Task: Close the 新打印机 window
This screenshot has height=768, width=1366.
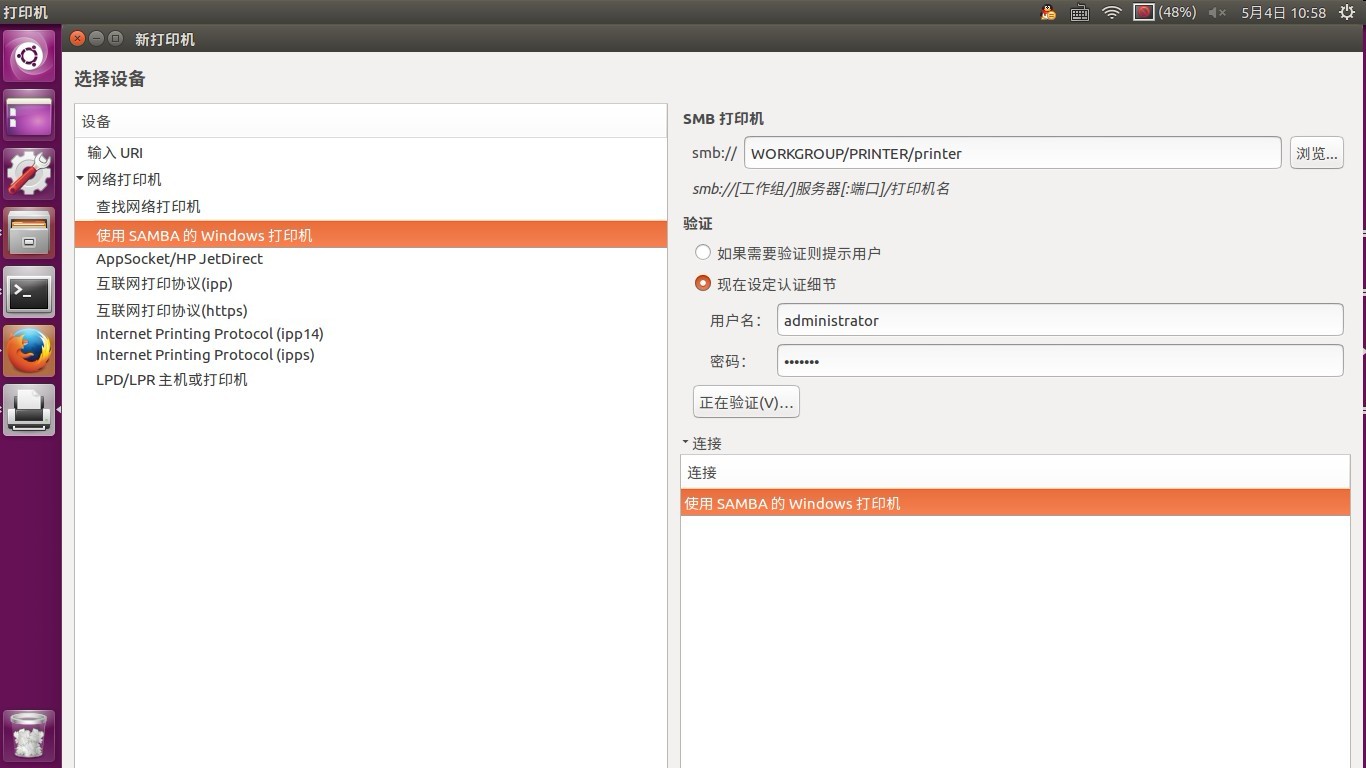Action: click(x=78, y=39)
